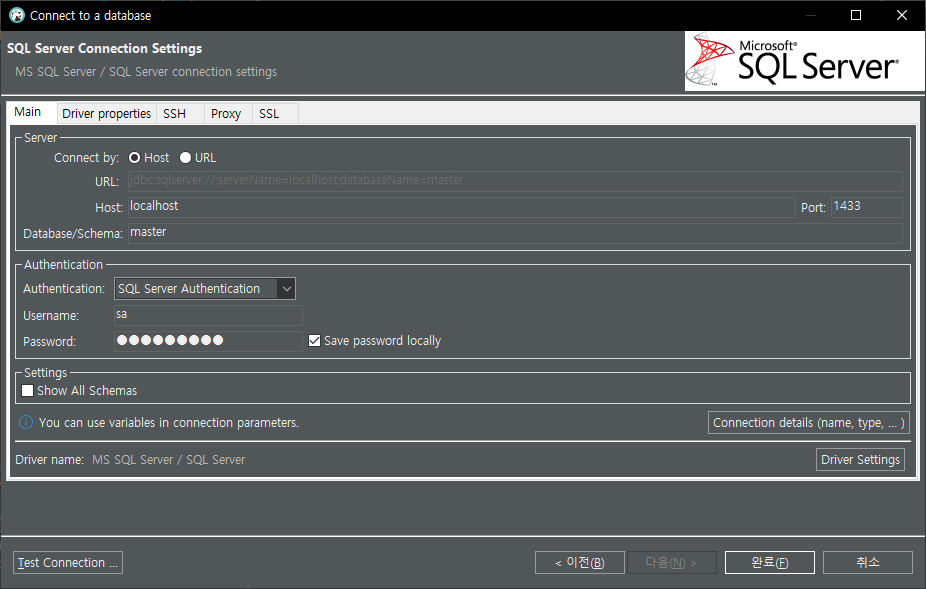Click the 완료(F) finish button

(x=770, y=562)
